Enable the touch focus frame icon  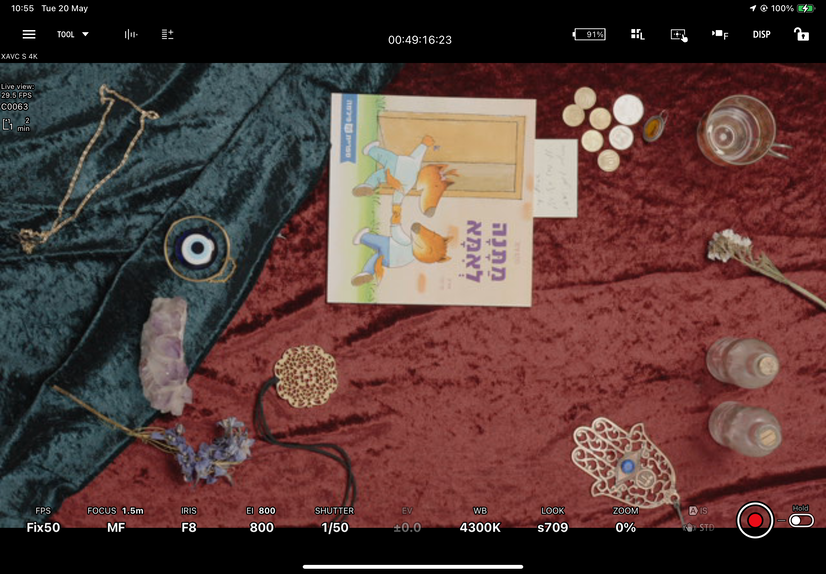(x=678, y=35)
